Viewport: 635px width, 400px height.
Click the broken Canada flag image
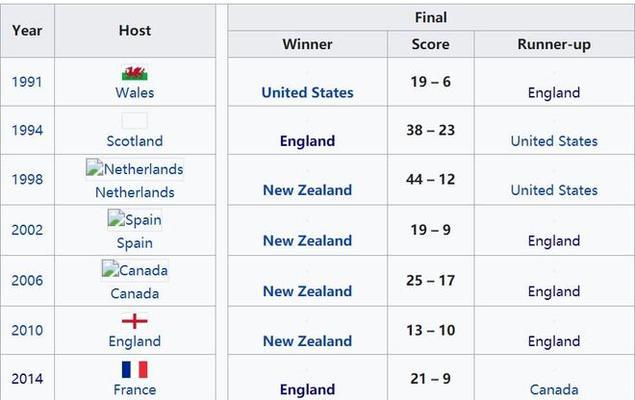coord(134,270)
